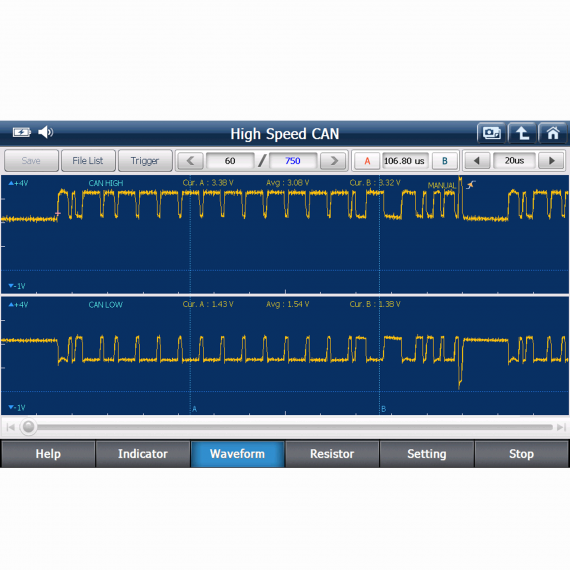The height and width of the screenshot is (570, 570).
Task: Click the go-back up arrow icon
Action: click(522, 133)
